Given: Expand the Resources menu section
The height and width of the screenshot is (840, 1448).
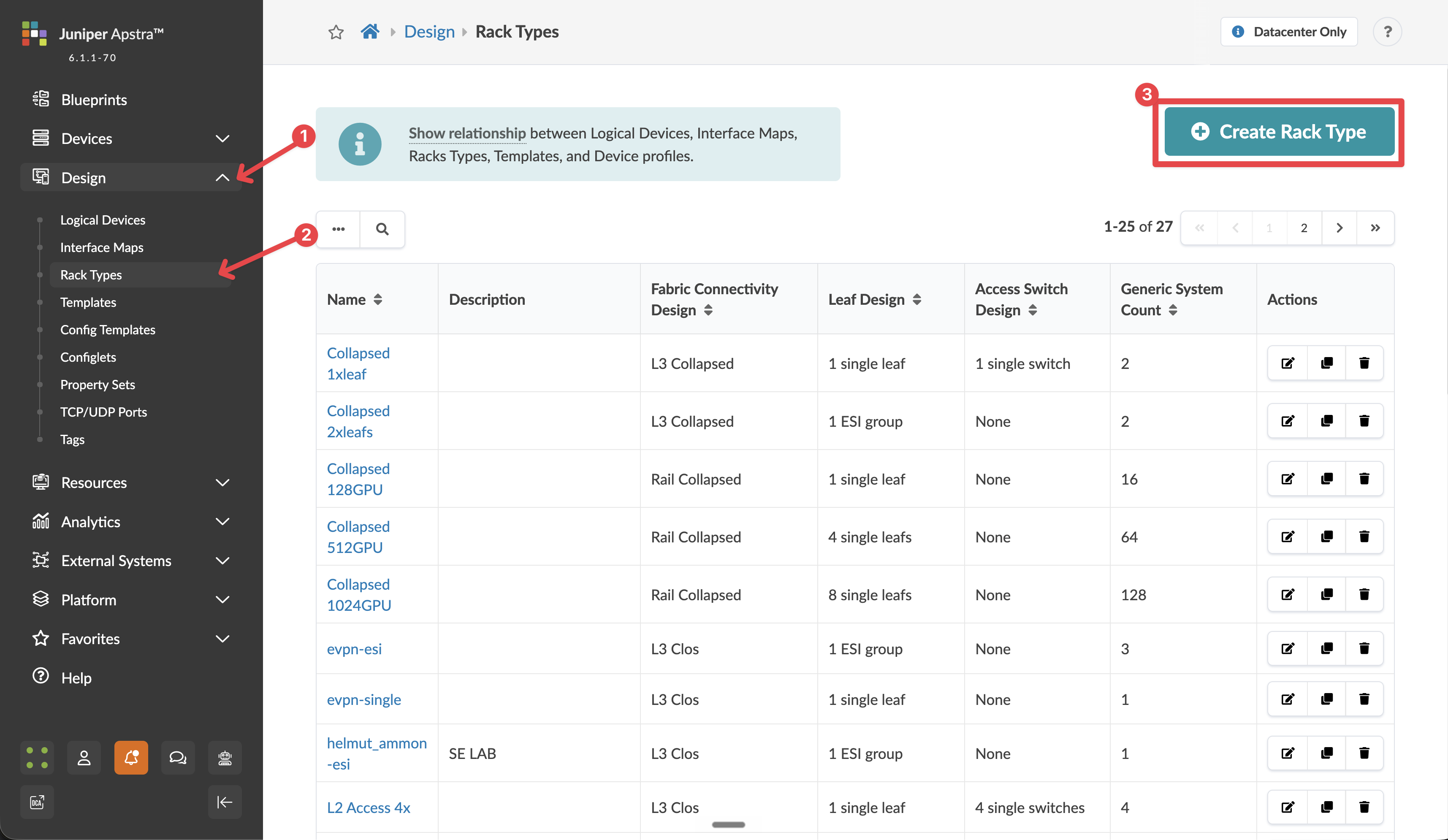Looking at the screenshot, I should pyautogui.click(x=131, y=482).
